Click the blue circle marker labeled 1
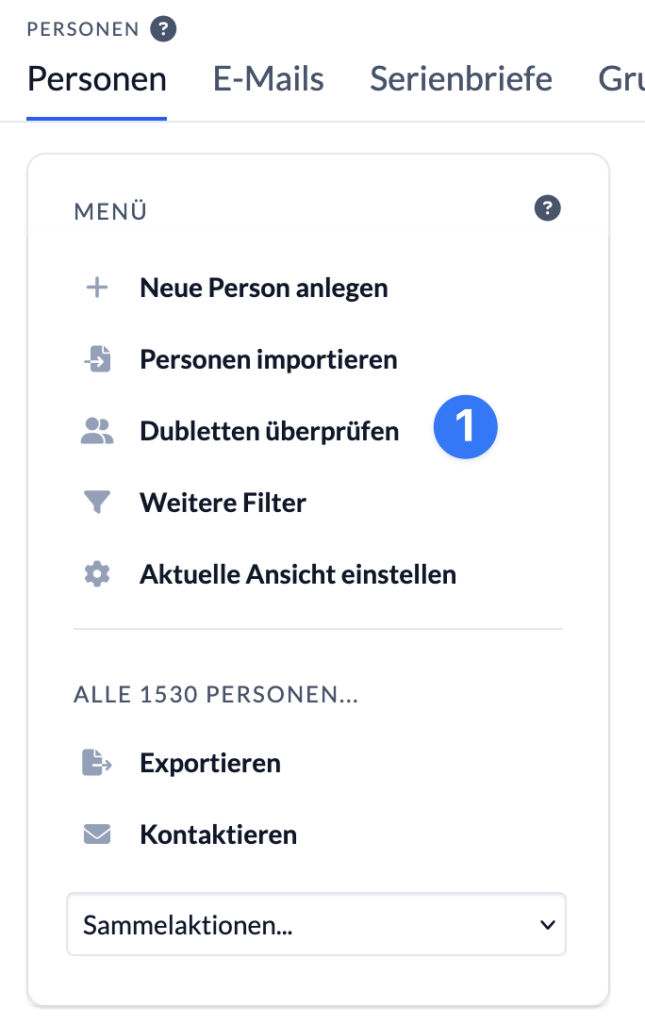Viewport: 645px width, 1024px height. click(466, 427)
